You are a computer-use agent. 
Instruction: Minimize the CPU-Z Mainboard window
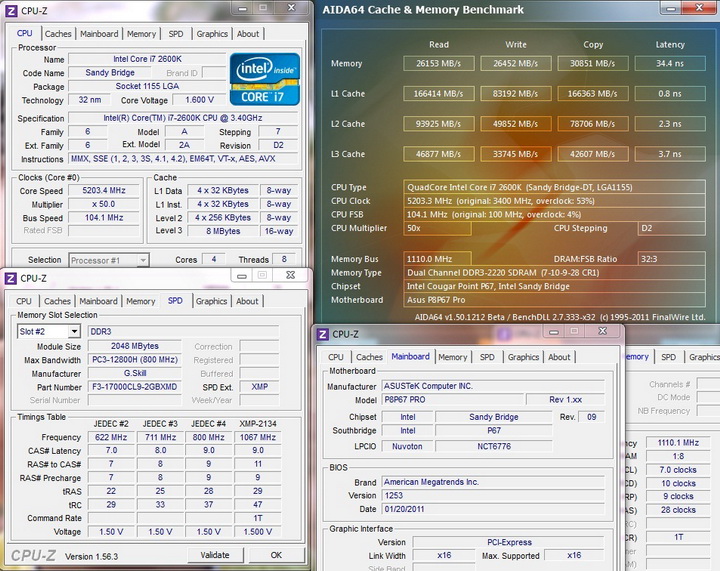point(554,331)
